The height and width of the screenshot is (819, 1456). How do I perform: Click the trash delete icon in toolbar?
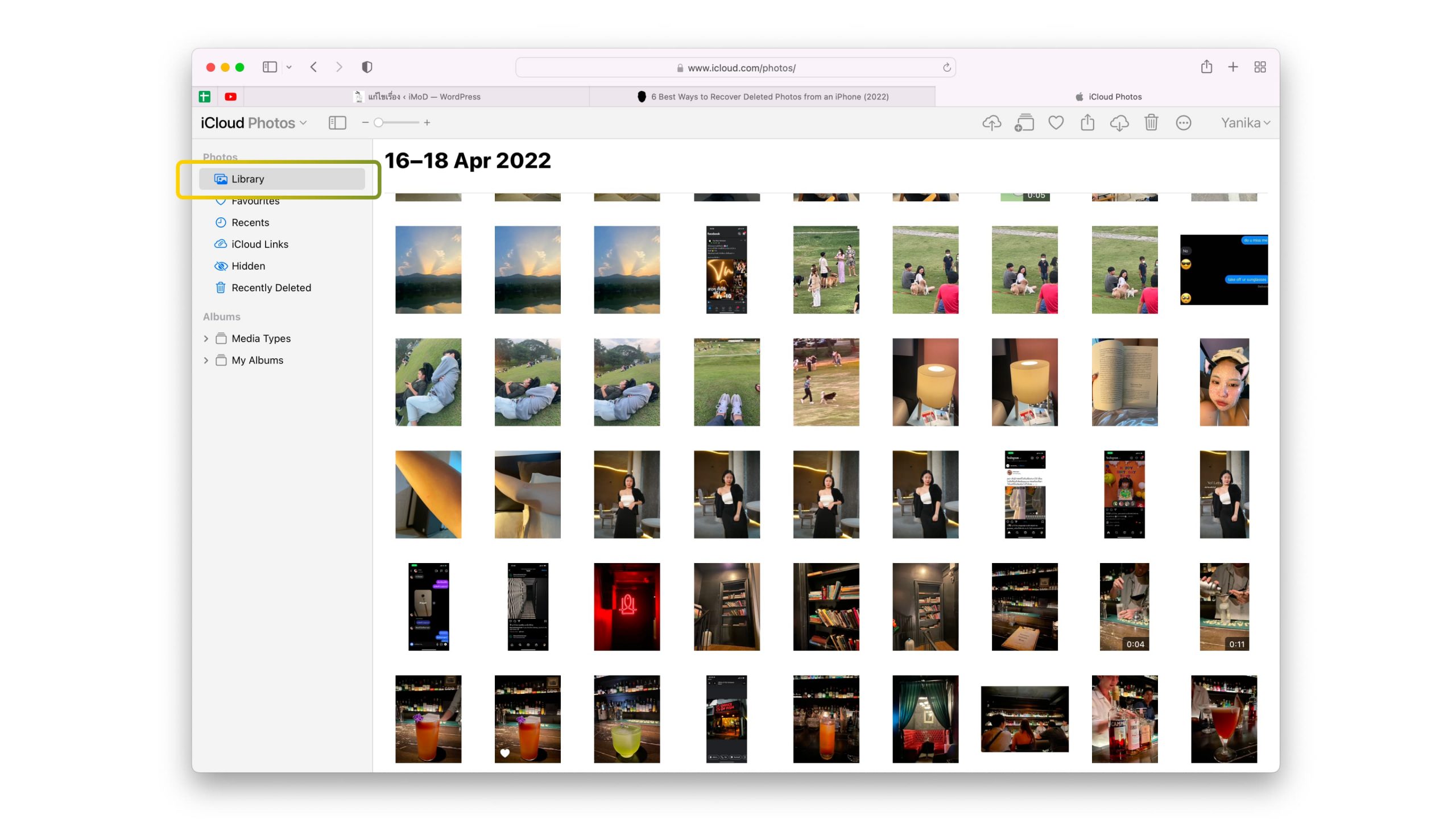click(1151, 123)
